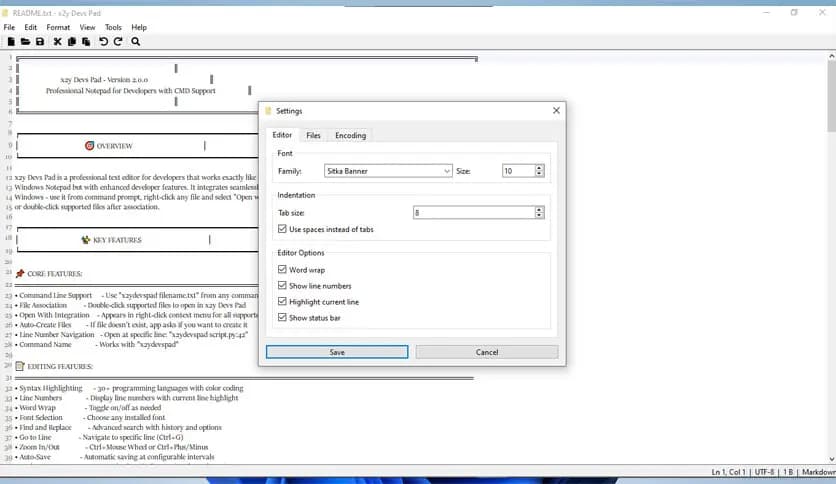Open the View menu
Viewport: 836px width, 484px height.
pyautogui.click(x=87, y=27)
